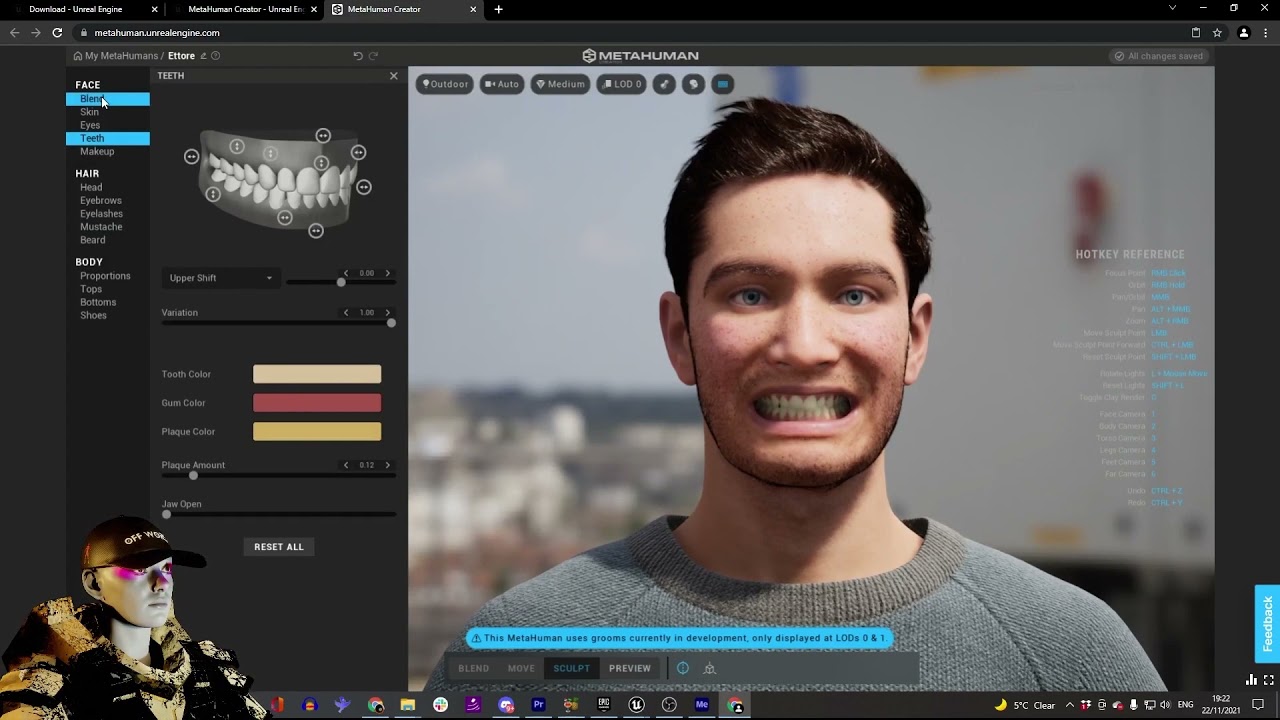Open the Upper Shift dropdown

point(219,278)
